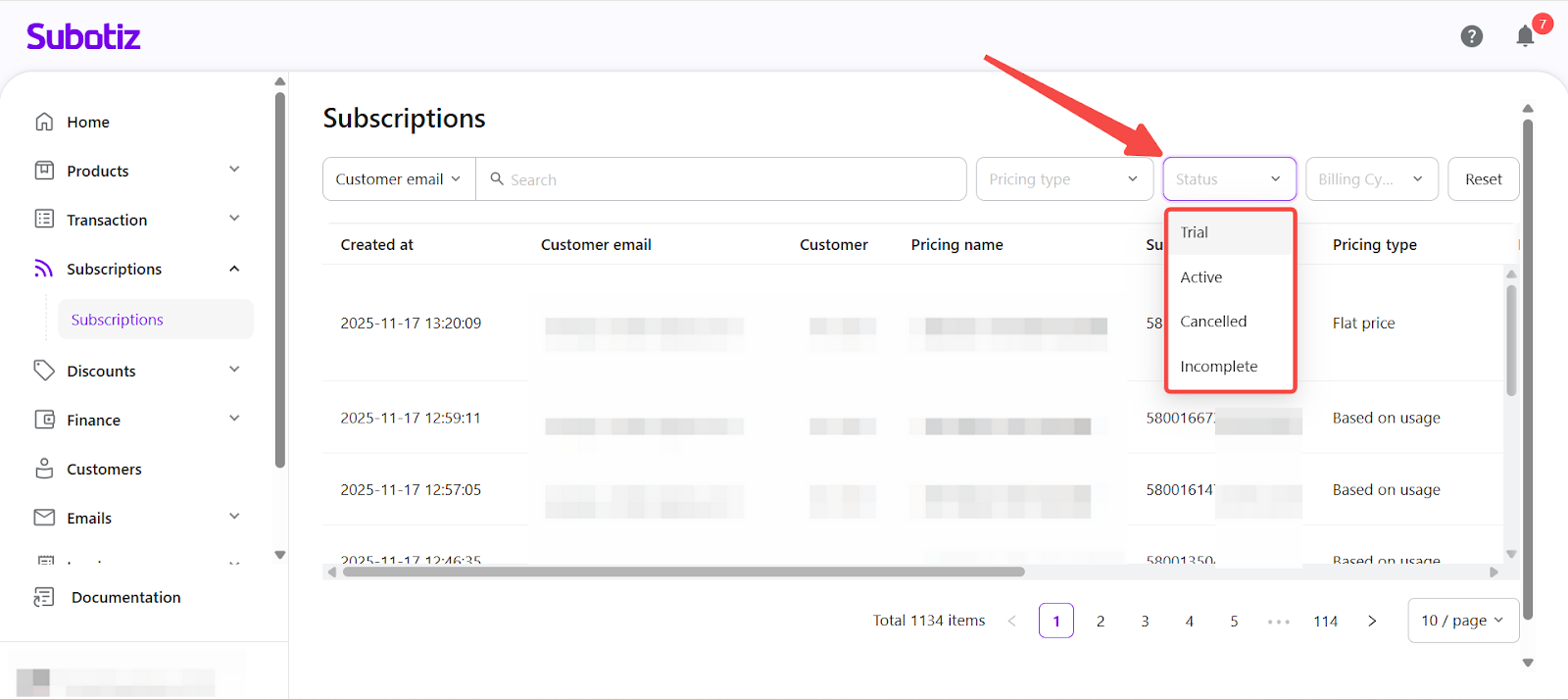This screenshot has width=1568, height=700.
Task: Expand the Transaction menu chevron
Action: (x=234, y=219)
